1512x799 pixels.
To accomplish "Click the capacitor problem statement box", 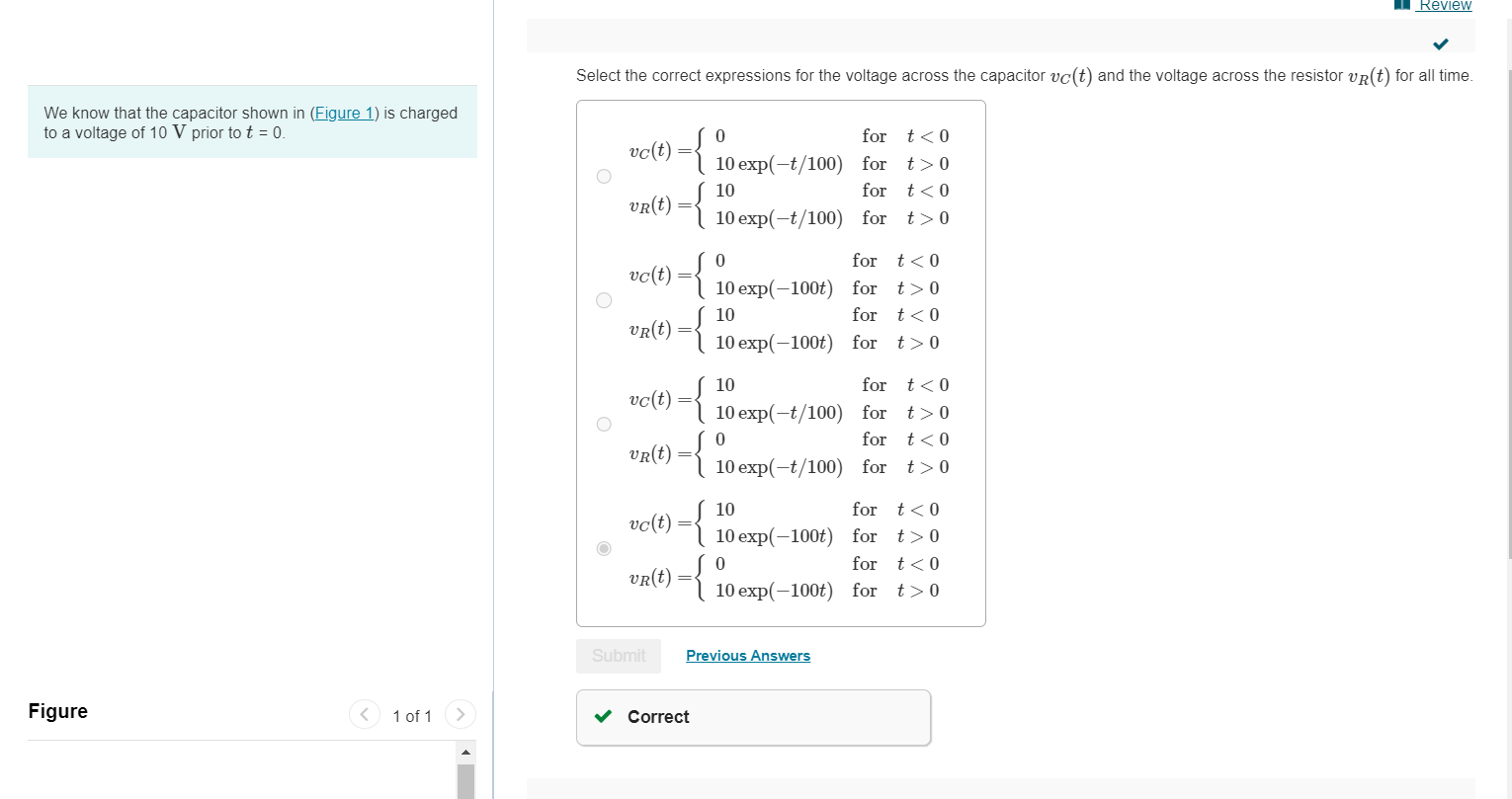I will click(252, 121).
